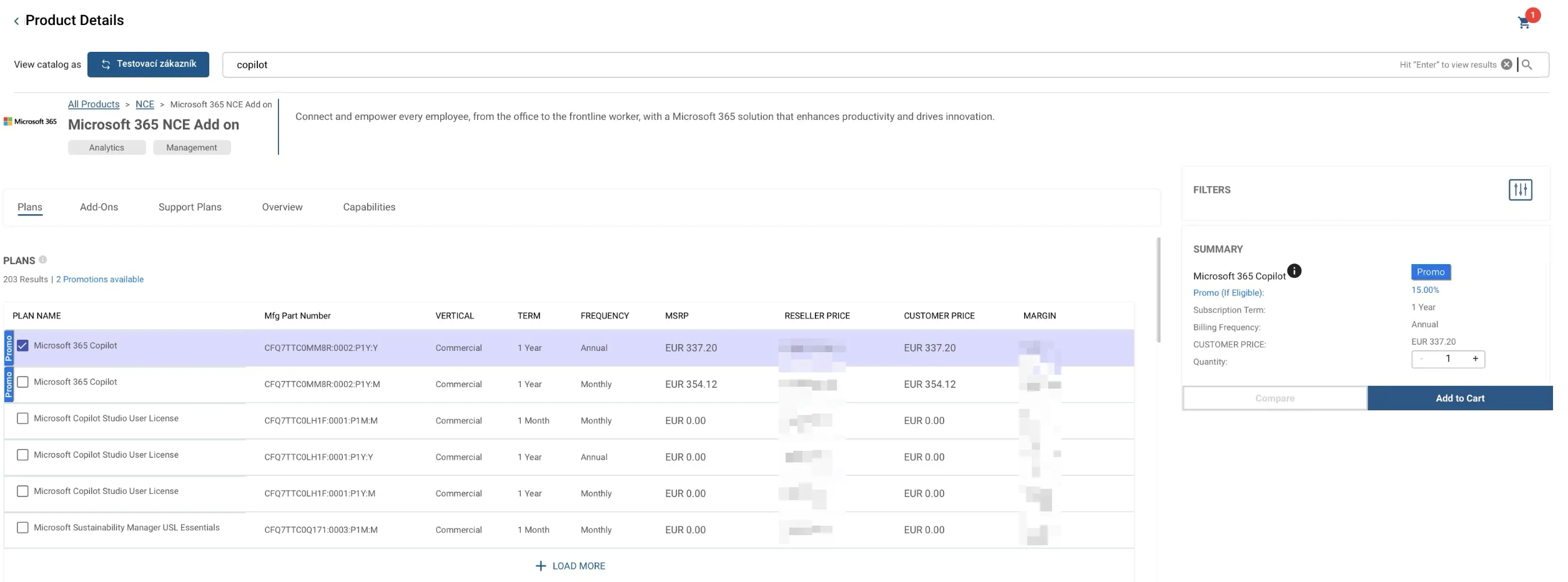
Task: Open the shopping cart icon
Action: click(x=1524, y=22)
